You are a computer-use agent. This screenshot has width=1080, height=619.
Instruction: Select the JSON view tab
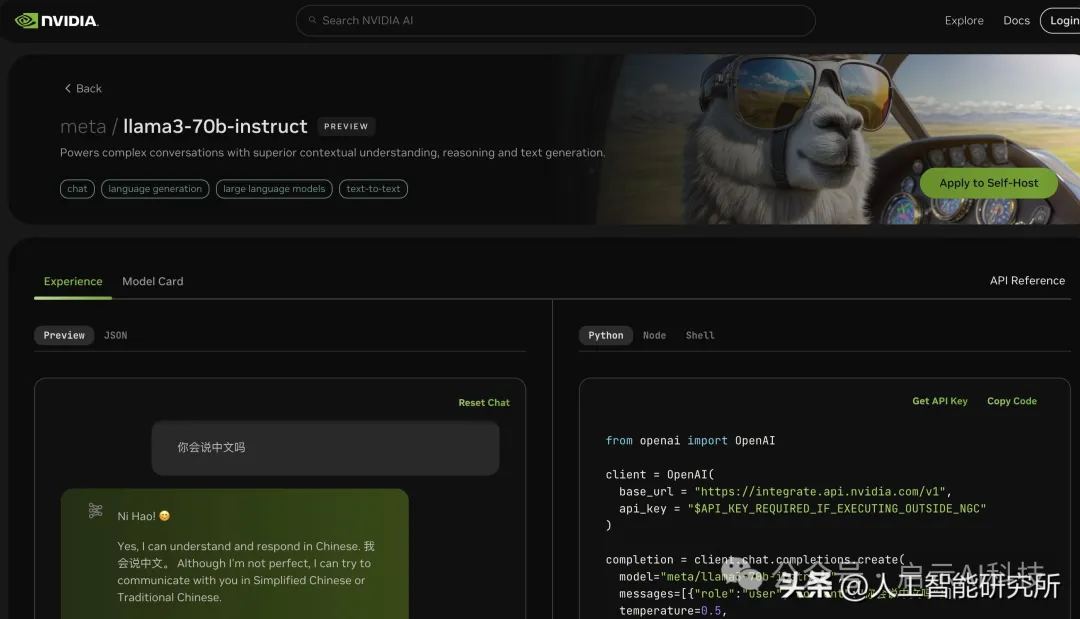pyautogui.click(x=116, y=335)
